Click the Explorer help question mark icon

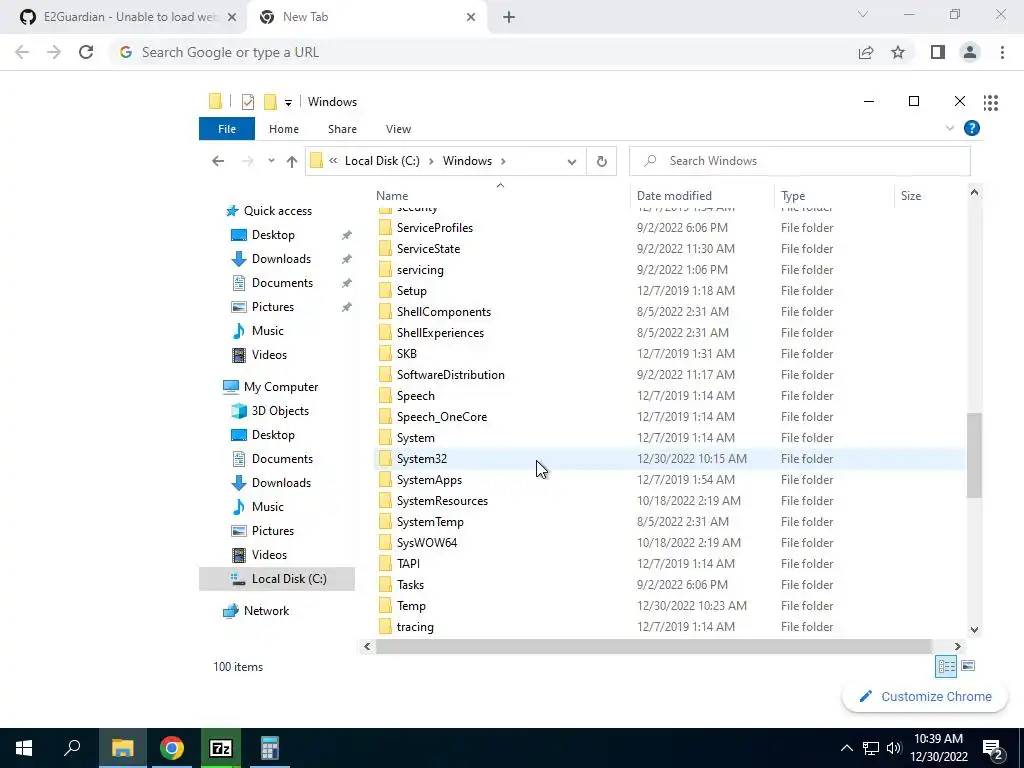coord(972,129)
